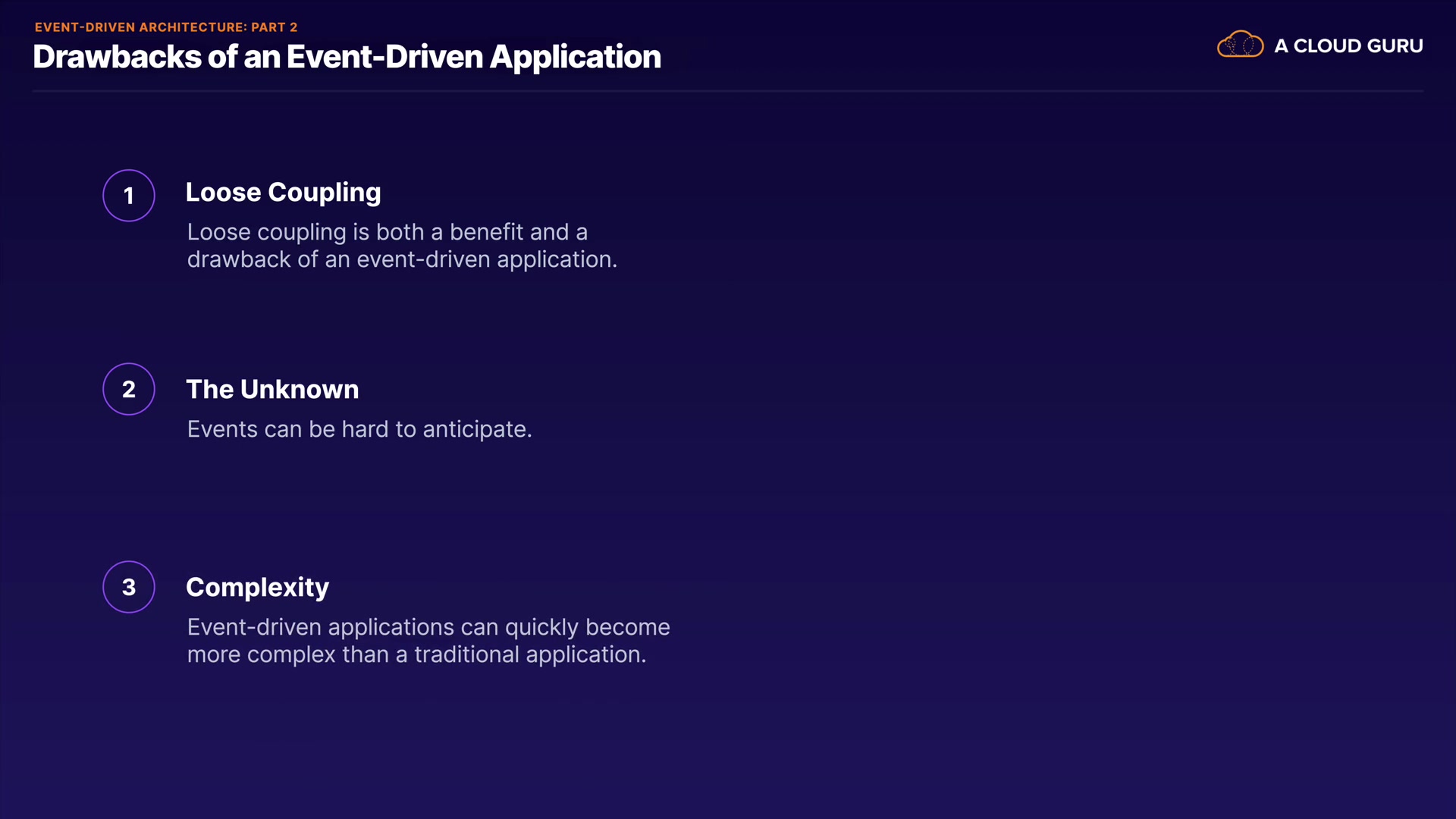Click the 'A CLOUD GURU' brand text
Viewport: 1456px width, 819px height.
1348,46
